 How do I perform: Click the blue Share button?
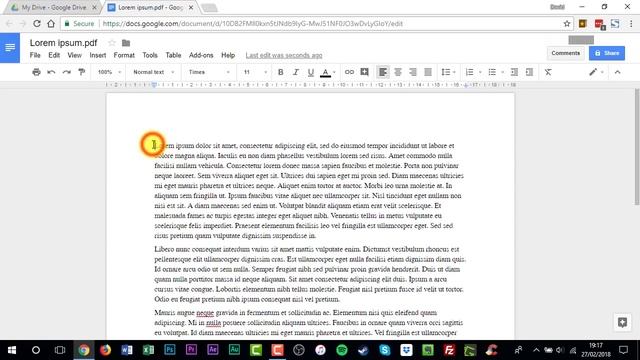[x=607, y=53]
